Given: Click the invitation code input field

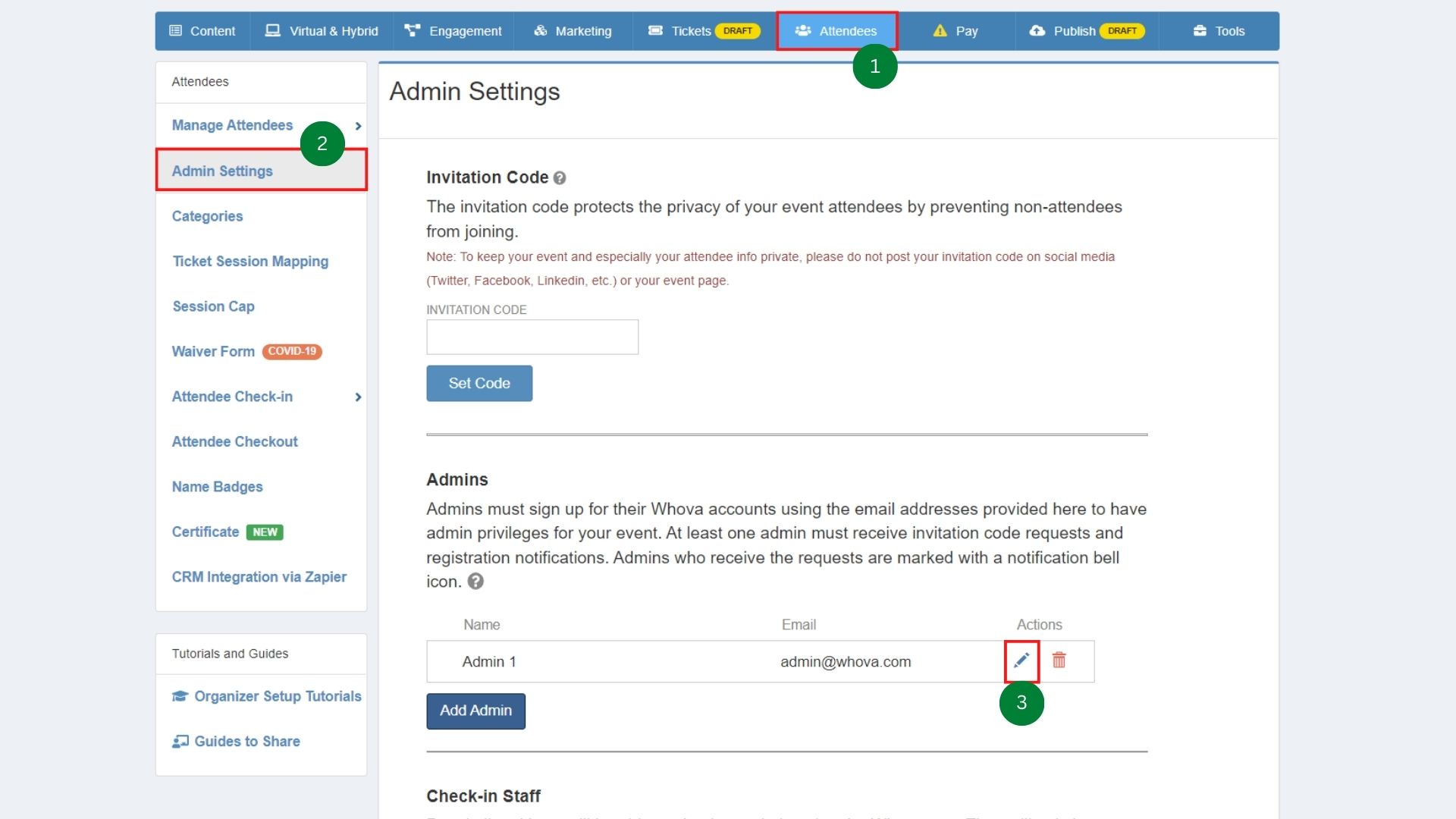Looking at the screenshot, I should (532, 337).
